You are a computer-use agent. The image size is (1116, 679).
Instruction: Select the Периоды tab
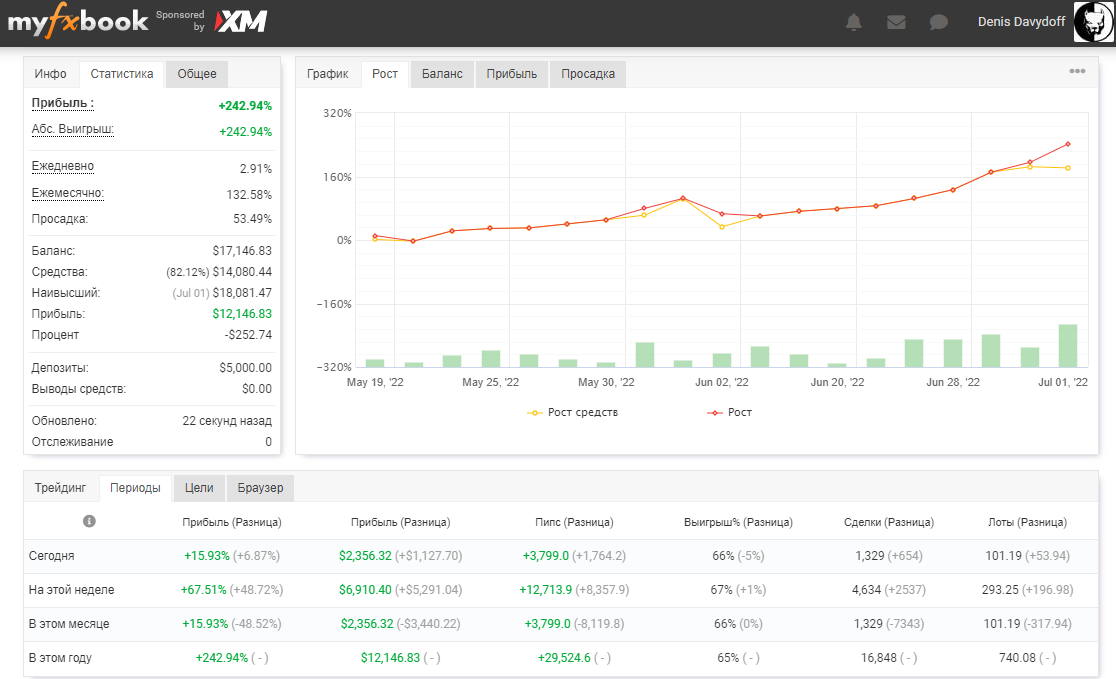pyautogui.click(x=135, y=488)
